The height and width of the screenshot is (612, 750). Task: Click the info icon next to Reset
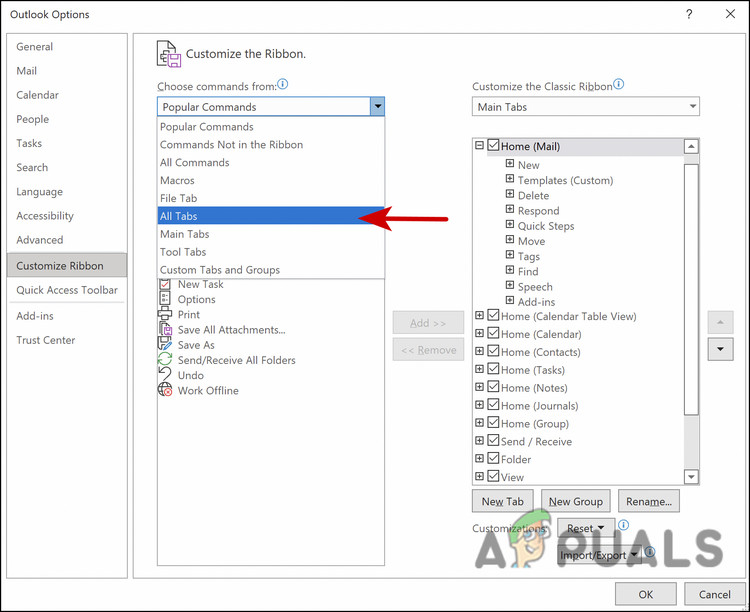tap(623, 525)
